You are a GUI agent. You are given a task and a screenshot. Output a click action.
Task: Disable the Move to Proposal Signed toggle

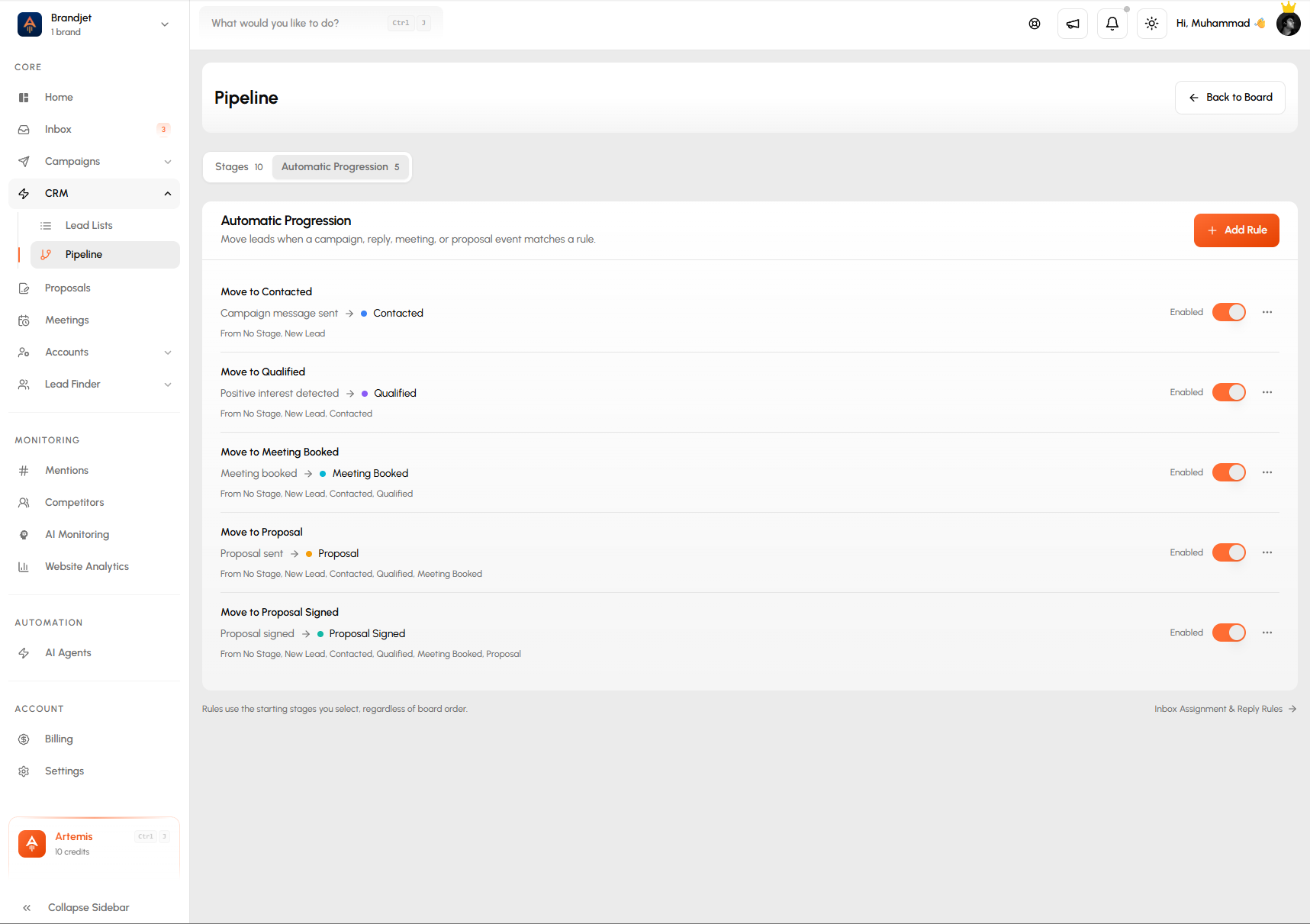pyautogui.click(x=1229, y=633)
